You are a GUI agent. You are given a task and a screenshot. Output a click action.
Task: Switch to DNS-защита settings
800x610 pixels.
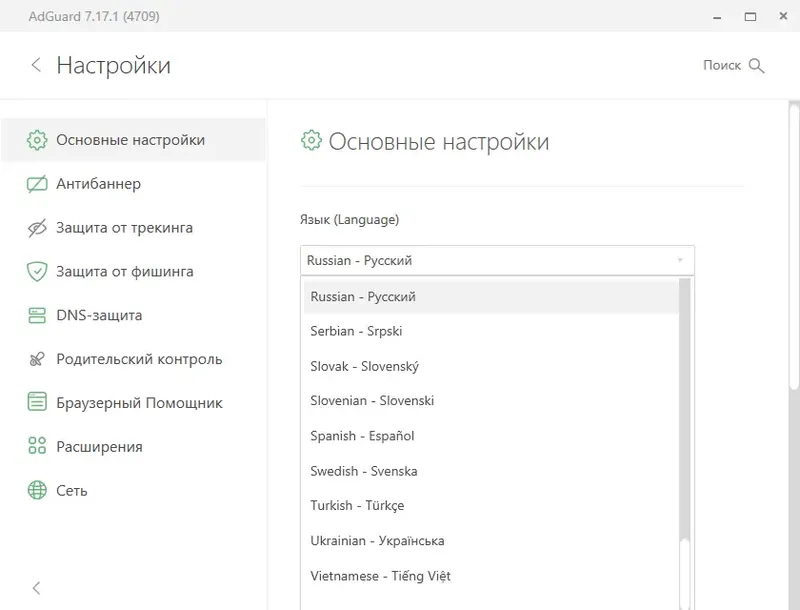(x=134, y=315)
